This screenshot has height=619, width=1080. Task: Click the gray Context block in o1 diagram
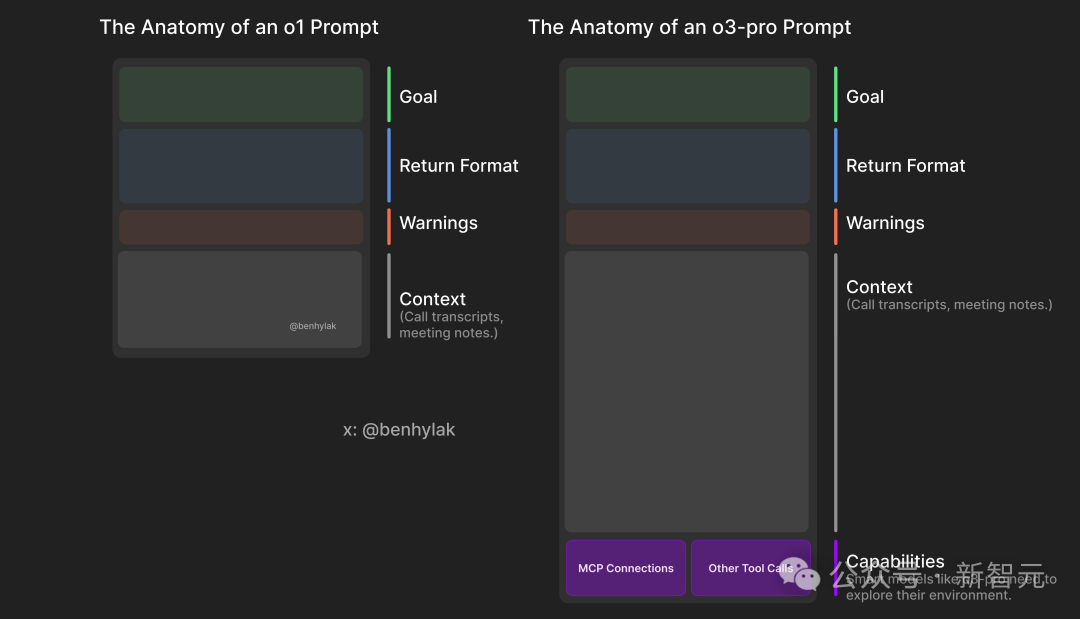(240, 300)
